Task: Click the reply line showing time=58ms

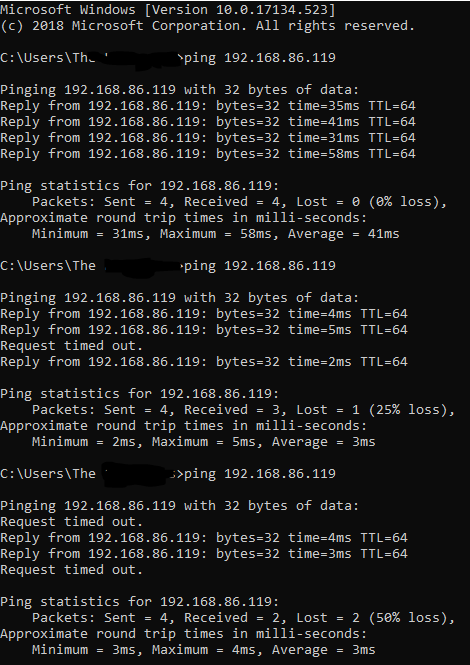Action: (x=208, y=154)
